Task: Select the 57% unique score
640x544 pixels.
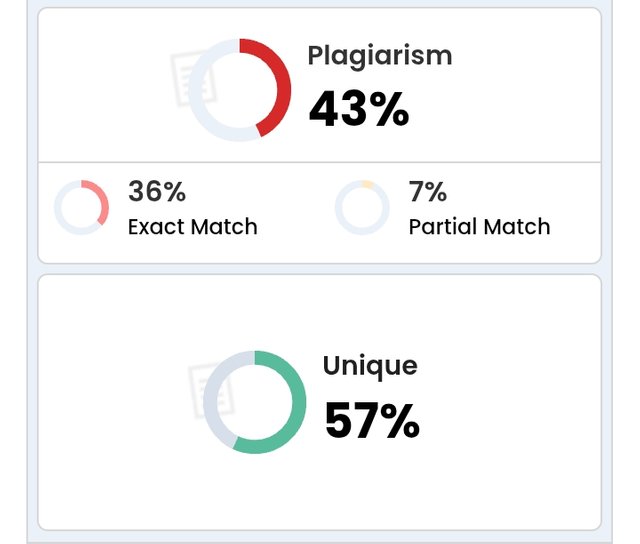Action: (372, 421)
